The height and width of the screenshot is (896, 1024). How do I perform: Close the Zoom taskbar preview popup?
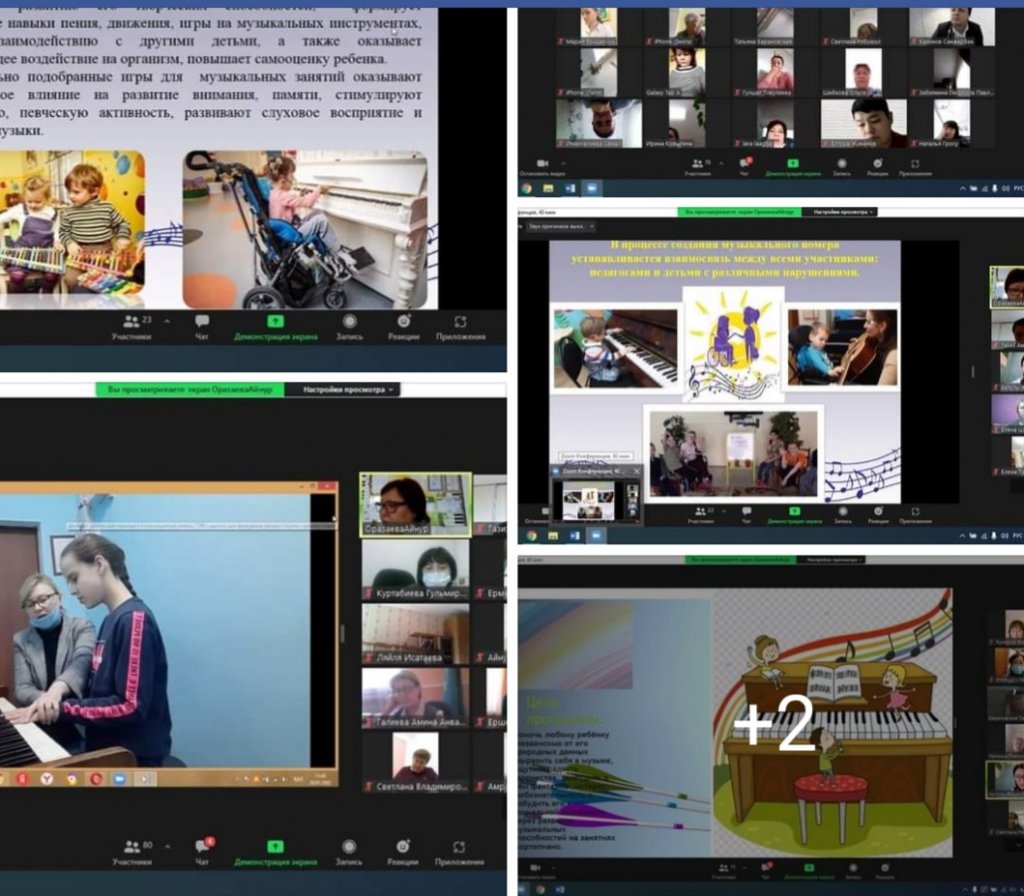(x=637, y=471)
